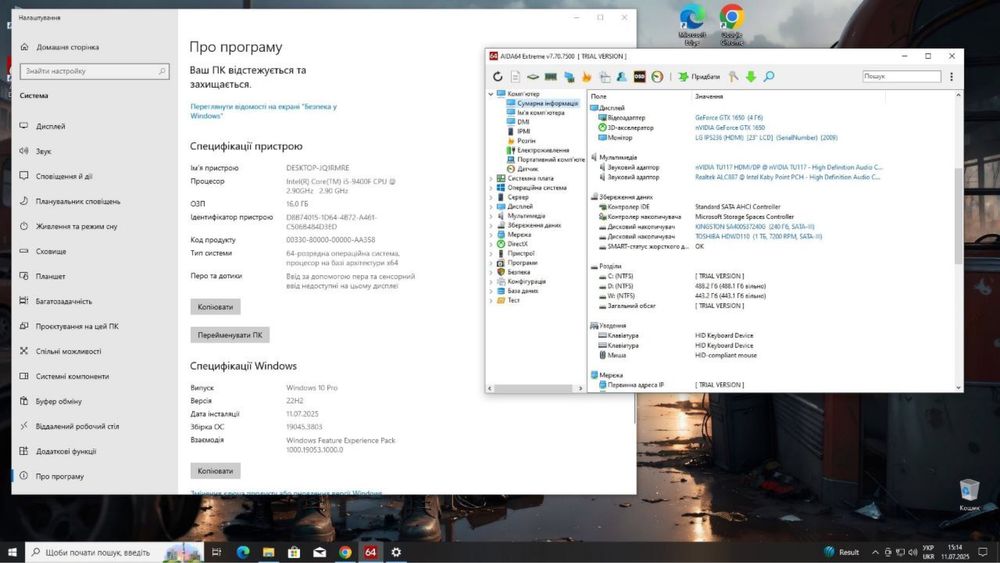1000x563 pixels.
Task: Click the GeForce GTX 1650 (4 ГБ) link
Action: coord(728,118)
